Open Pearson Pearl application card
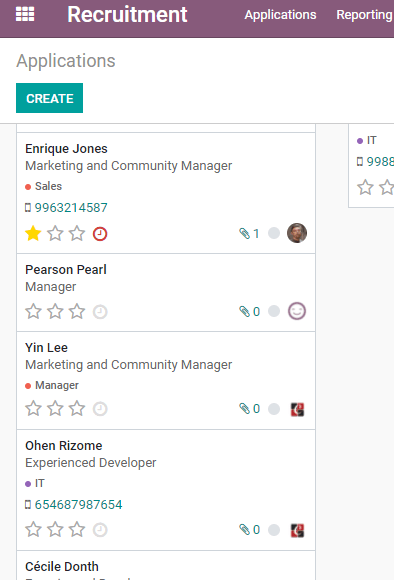The image size is (394, 580). 166,292
